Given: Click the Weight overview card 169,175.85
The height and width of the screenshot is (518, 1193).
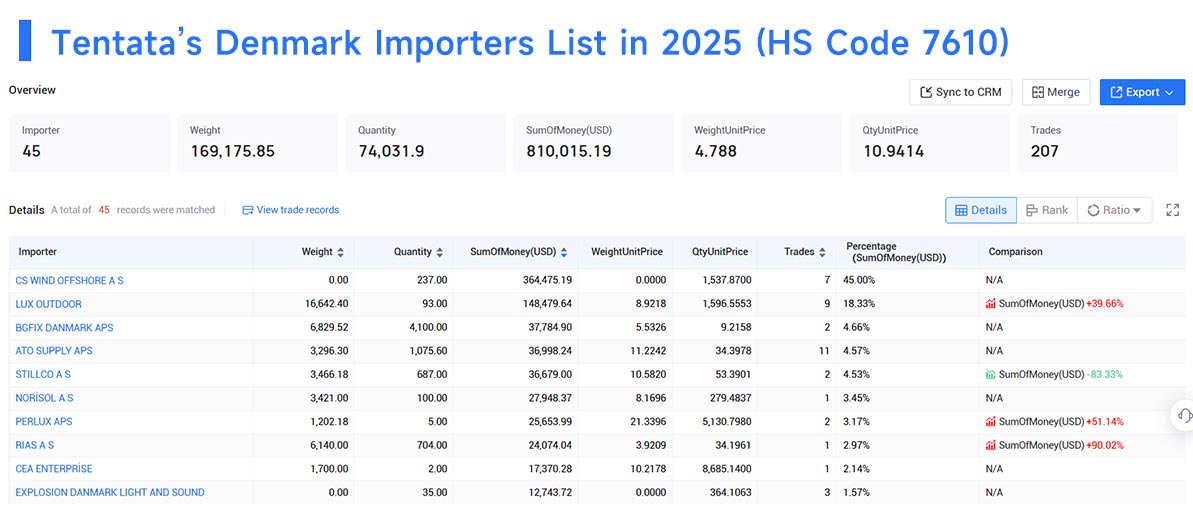Looking at the screenshot, I should point(258,143).
